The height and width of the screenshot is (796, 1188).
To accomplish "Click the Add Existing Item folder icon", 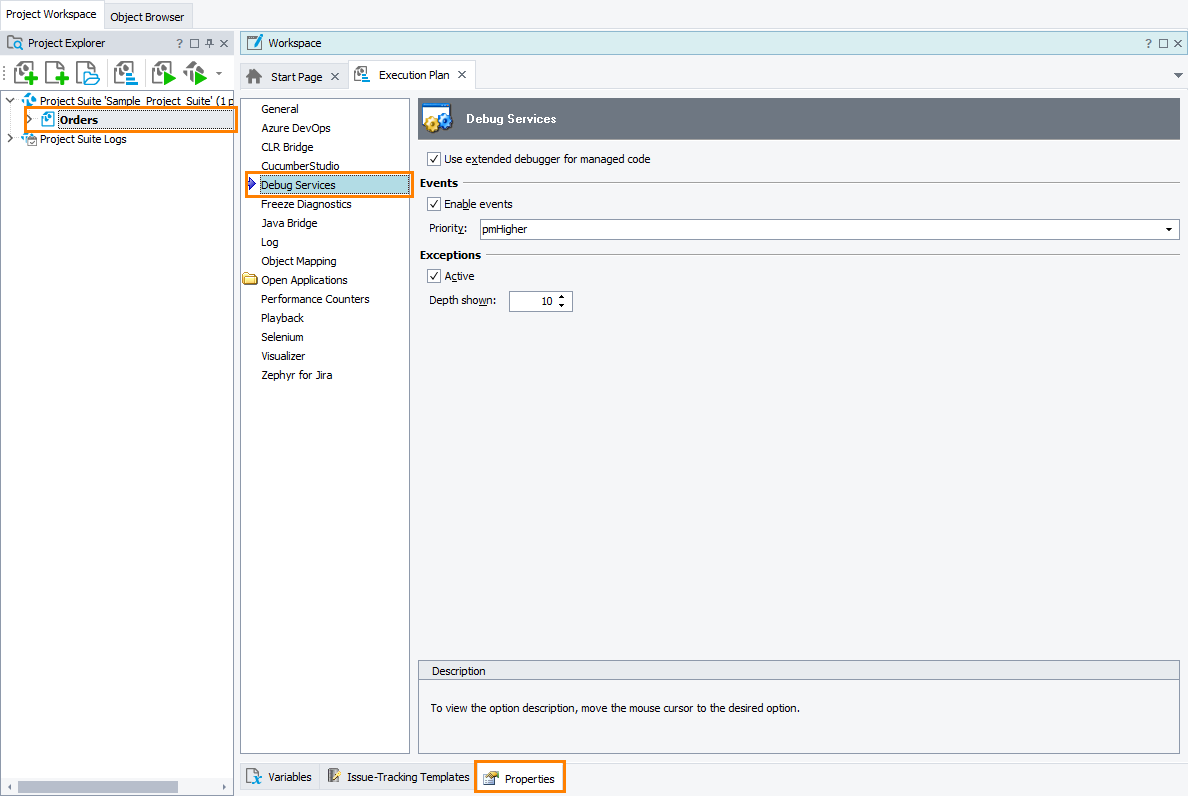I will pyautogui.click(x=89, y=73).
